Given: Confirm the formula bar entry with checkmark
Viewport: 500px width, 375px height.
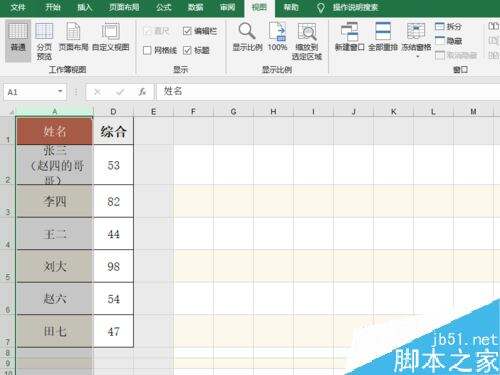Looking at the screenshot, I should [120, 92].
